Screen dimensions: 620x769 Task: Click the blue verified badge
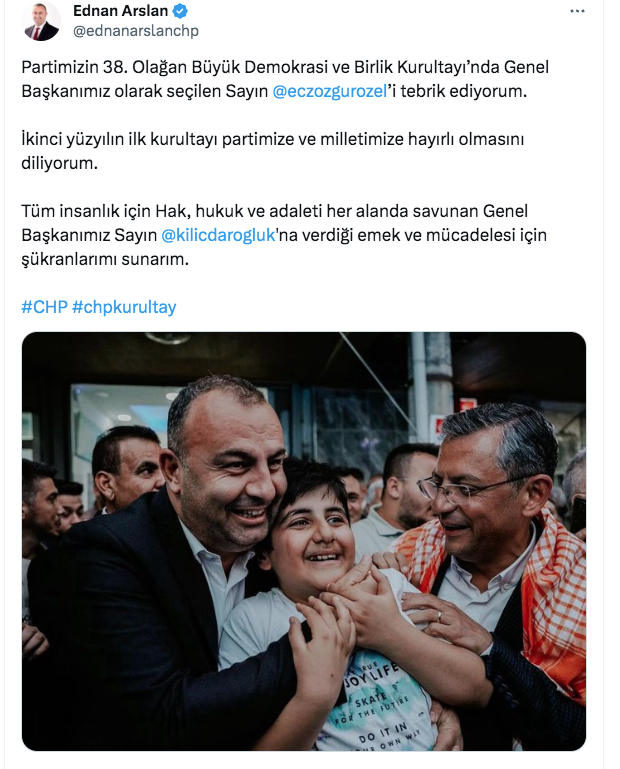[180, 10]
